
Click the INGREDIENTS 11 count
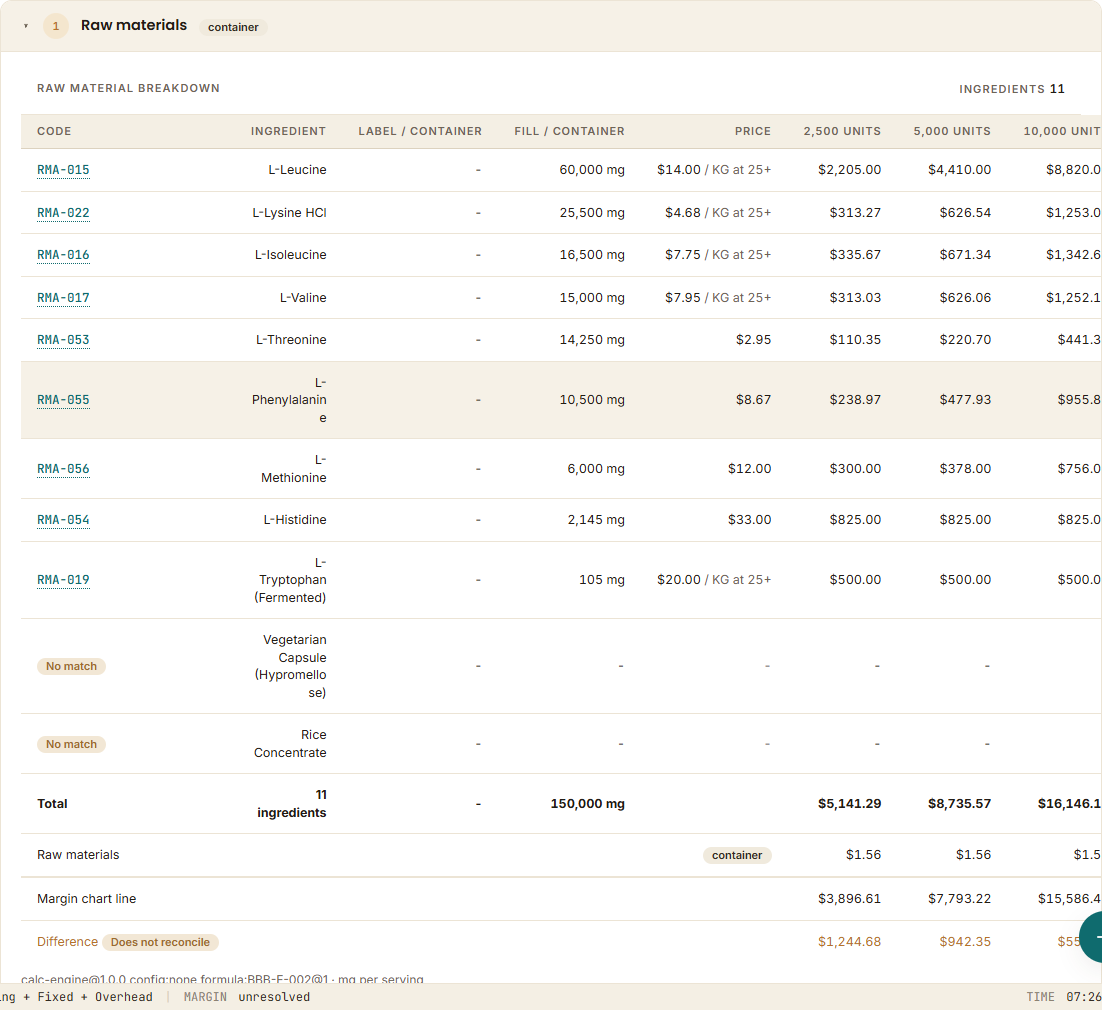click(1012, 89)
